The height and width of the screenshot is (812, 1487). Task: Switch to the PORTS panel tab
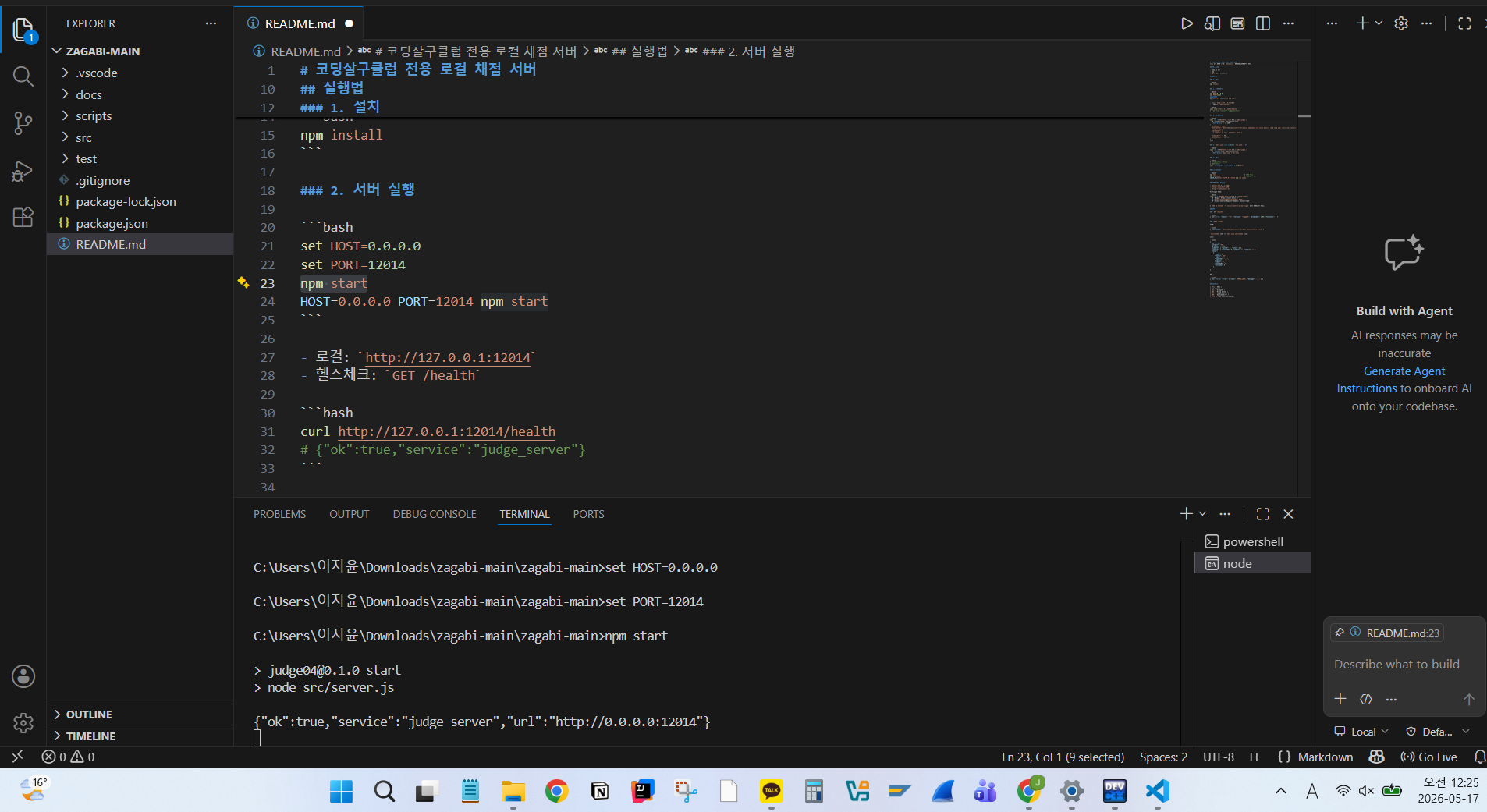[x=588, y=514]
